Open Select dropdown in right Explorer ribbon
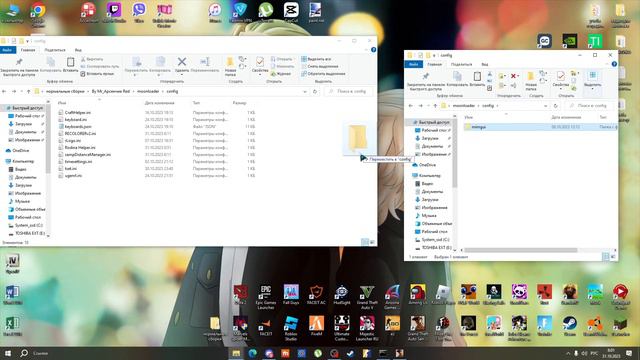640x360 pixels. coord(592,79)
